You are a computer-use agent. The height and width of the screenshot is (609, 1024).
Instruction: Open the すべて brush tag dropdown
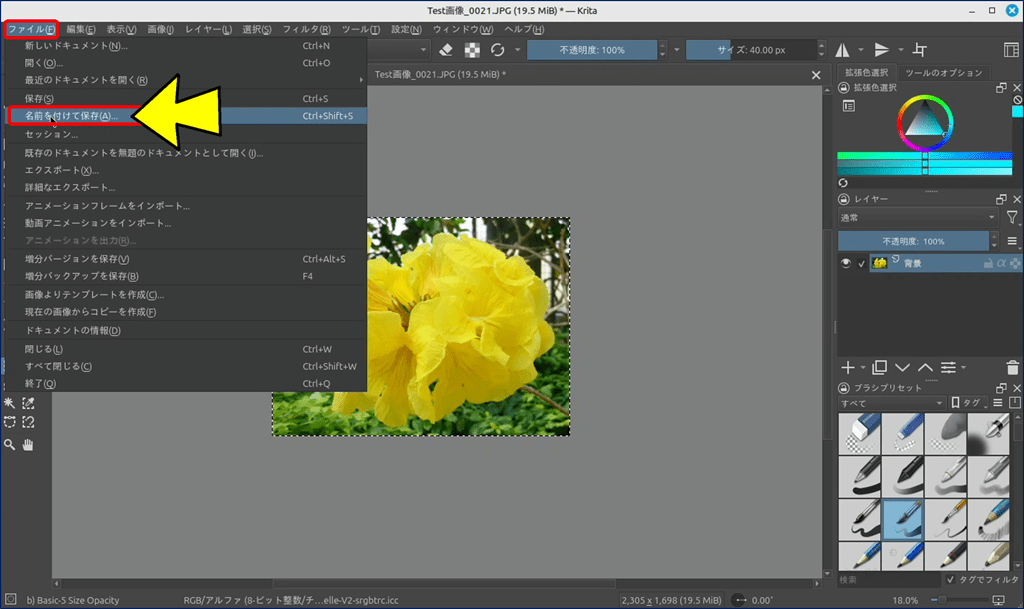pyautogui.click(x=892, y=403)
